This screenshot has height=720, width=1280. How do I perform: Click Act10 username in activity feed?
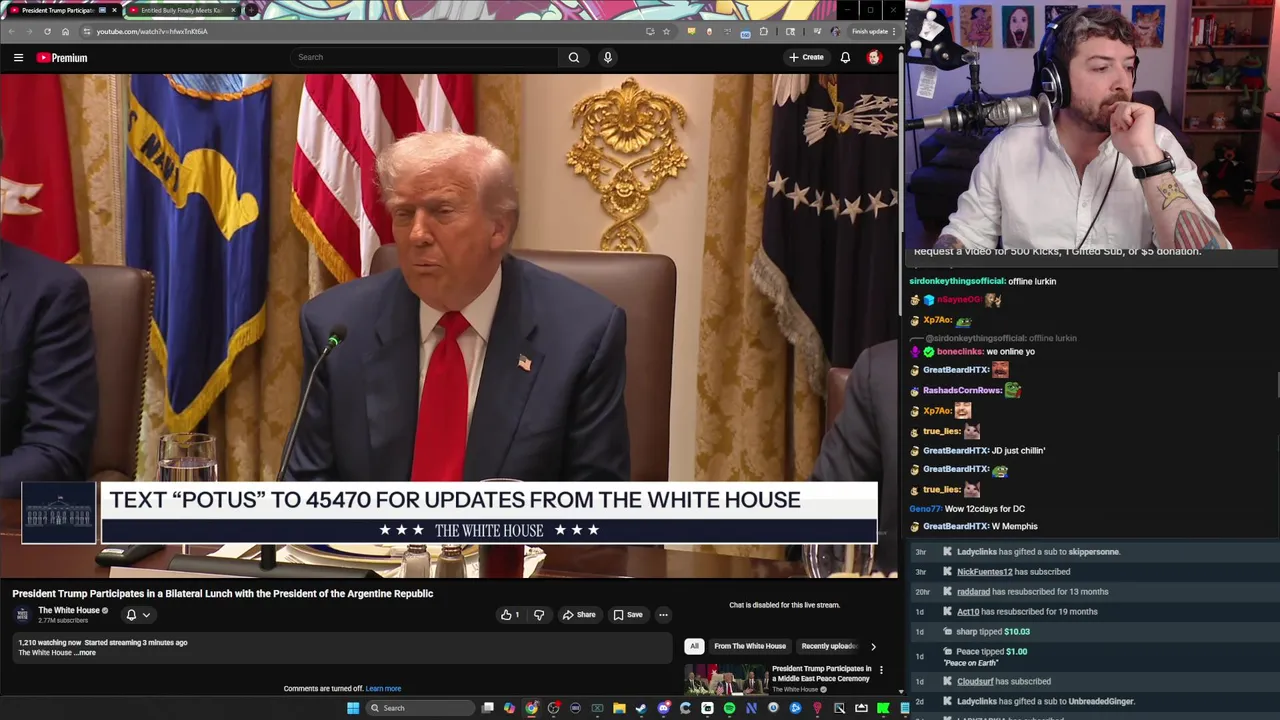tap(968, 612)
